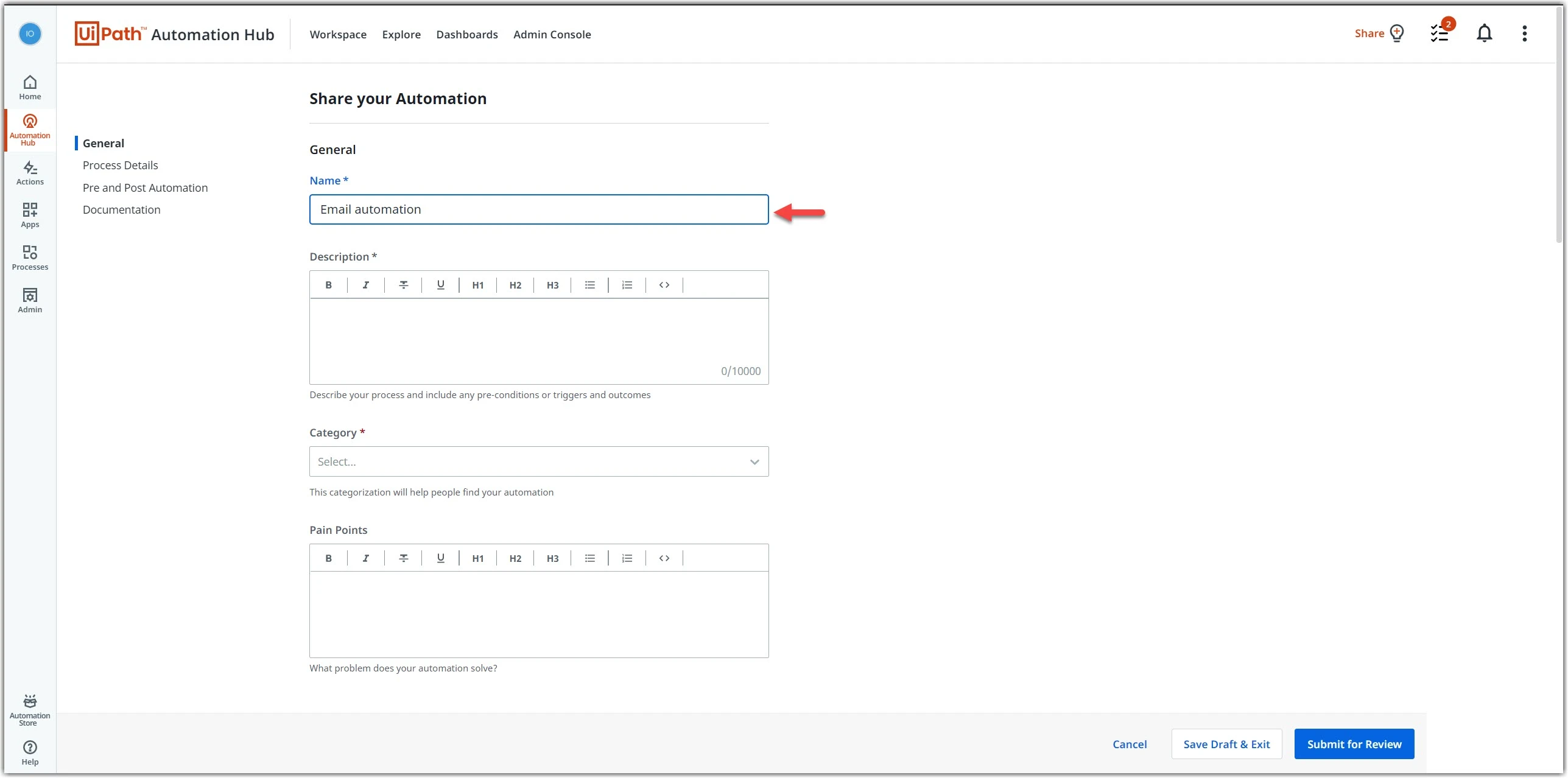Viewport: 1568px width, 778px height.
Task: Toggle strikethrough in Description toolbar
Action: tap(403, 285)
